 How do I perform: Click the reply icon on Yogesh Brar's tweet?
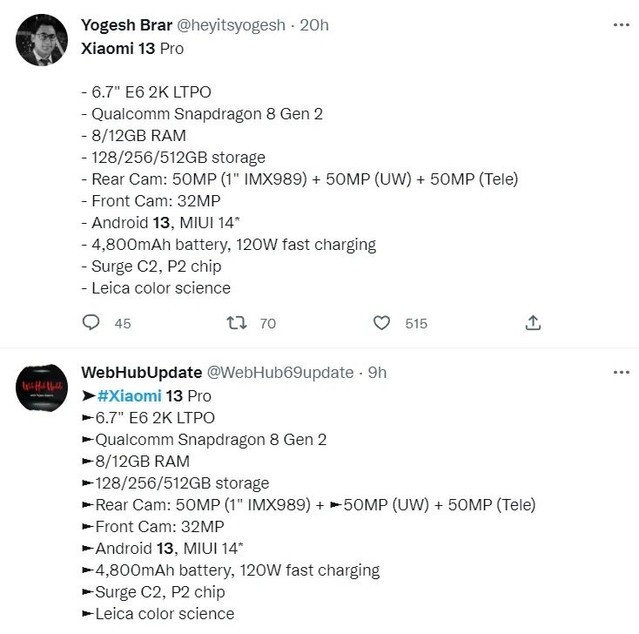tap(91, 322)
